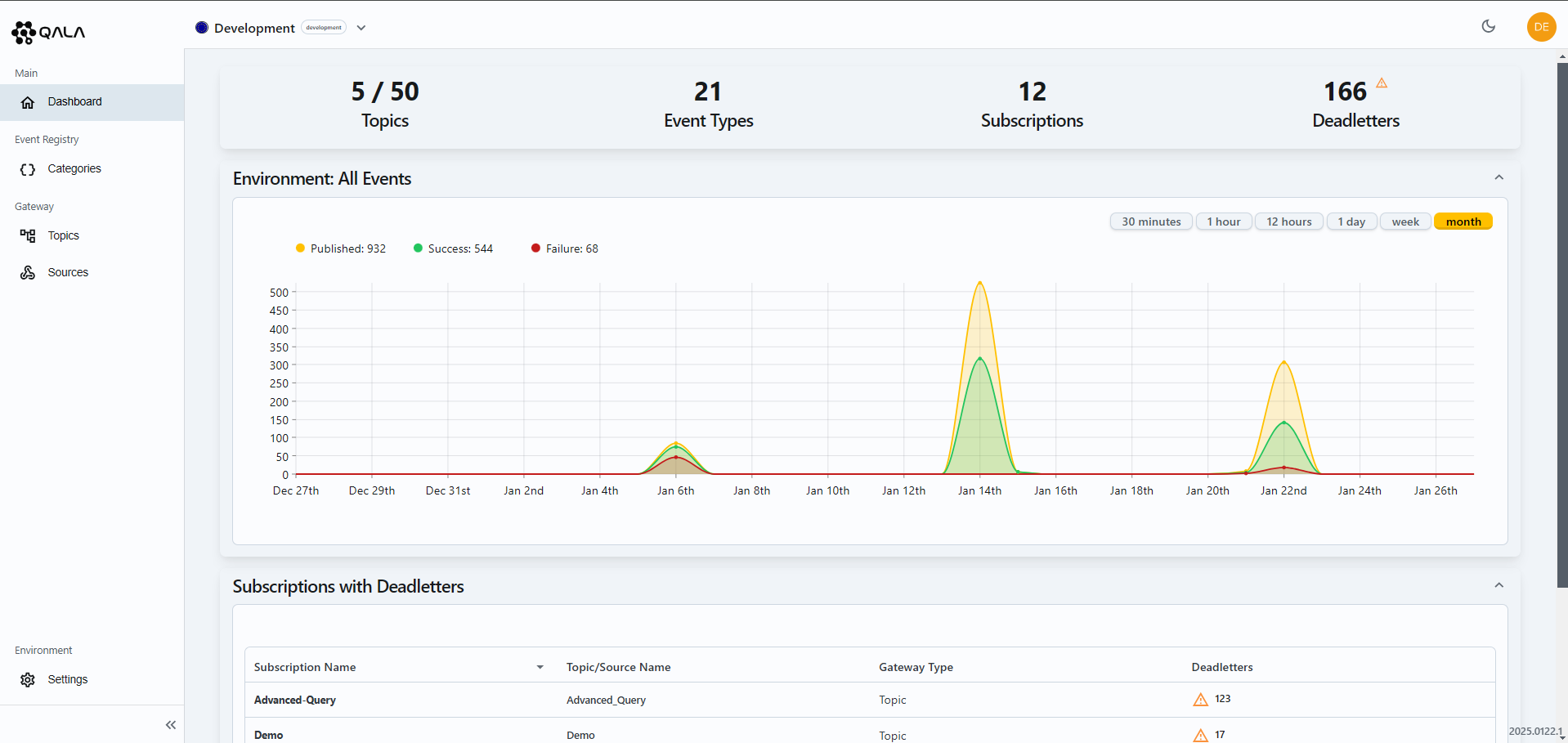Click the Jan 14th chart peak

tap(979, 283)
